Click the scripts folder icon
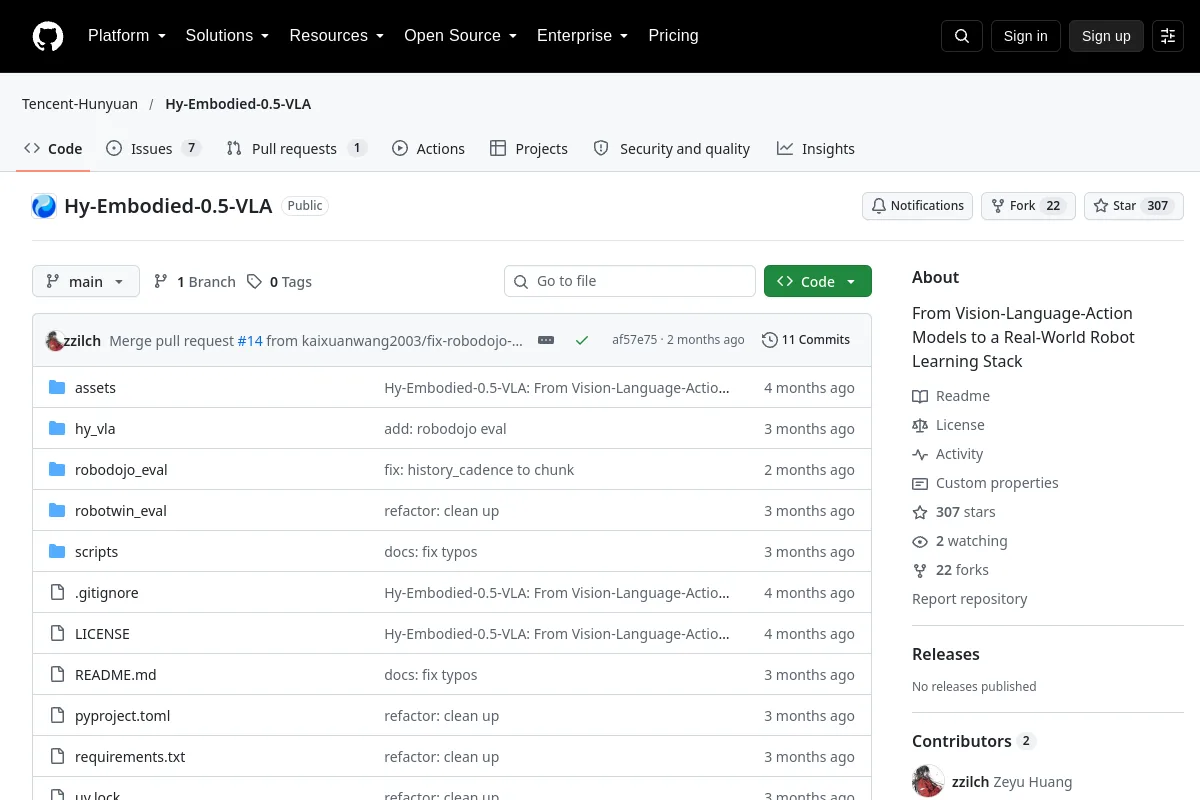Viewport: 1200px width, 800px height. click(57, 552)
